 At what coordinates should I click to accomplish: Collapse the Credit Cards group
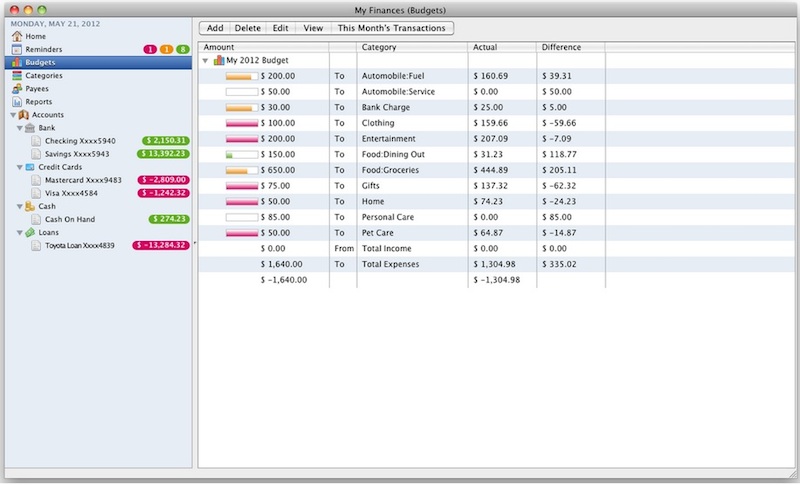pos(19,167)
